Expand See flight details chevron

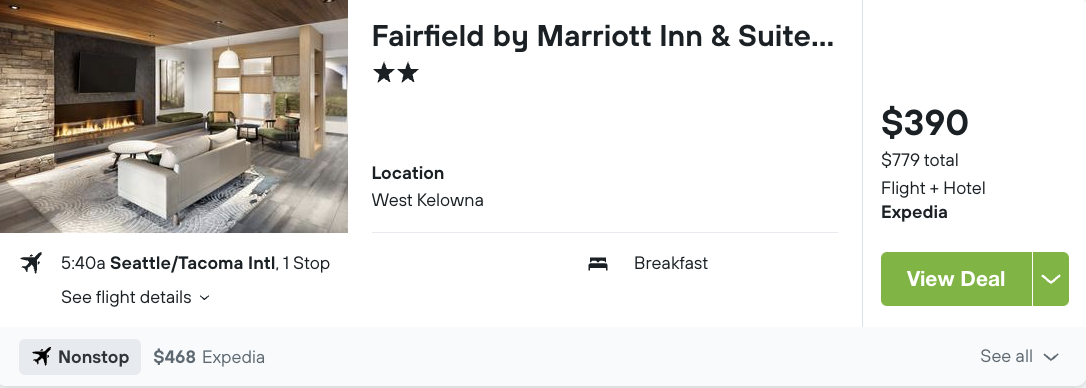click(204, 297)
